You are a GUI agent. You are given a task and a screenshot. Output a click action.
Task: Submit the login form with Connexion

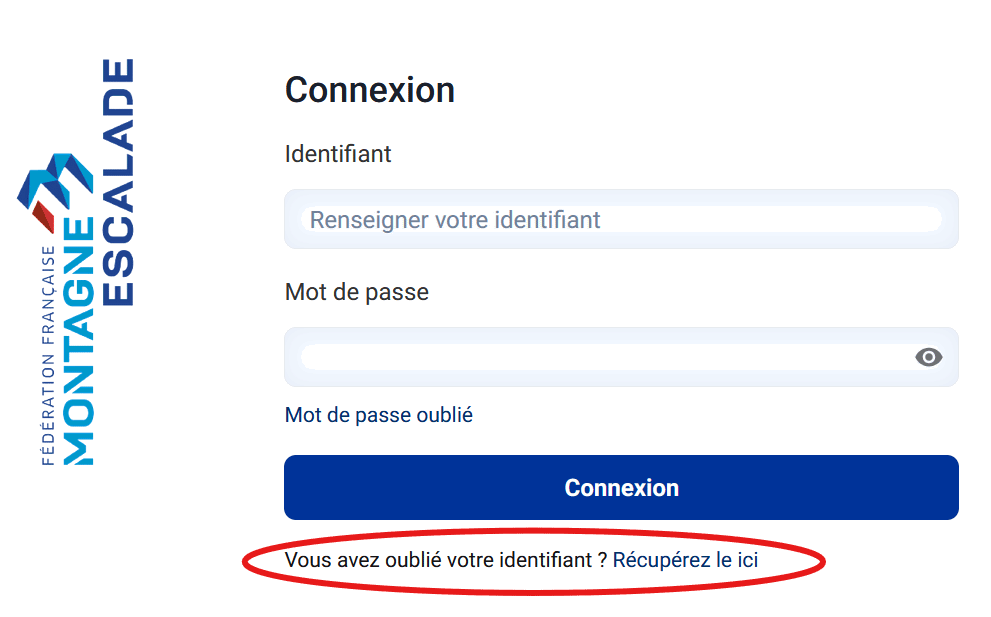620,487
